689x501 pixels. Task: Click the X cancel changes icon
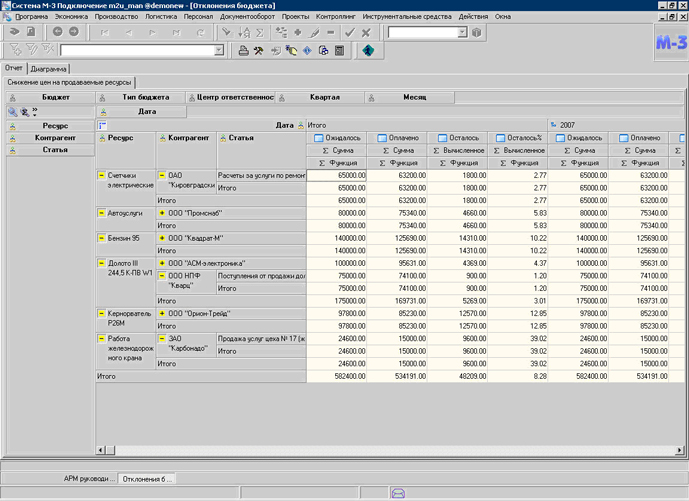point(366,33)
